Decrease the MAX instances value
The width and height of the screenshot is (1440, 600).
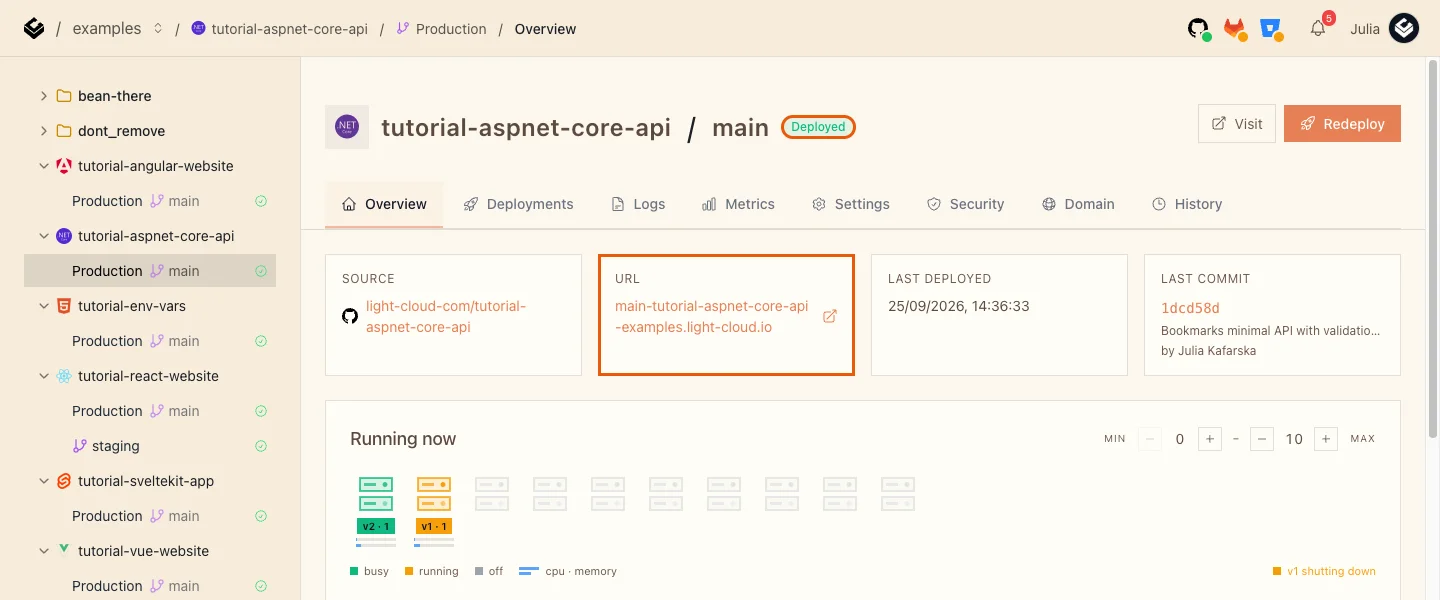(x=1262, y=439)
